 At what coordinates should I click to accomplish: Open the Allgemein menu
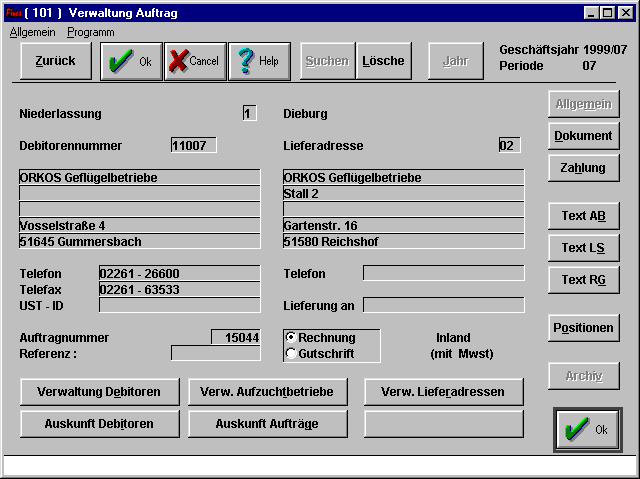pyautogui.click(x=32, y=32)
